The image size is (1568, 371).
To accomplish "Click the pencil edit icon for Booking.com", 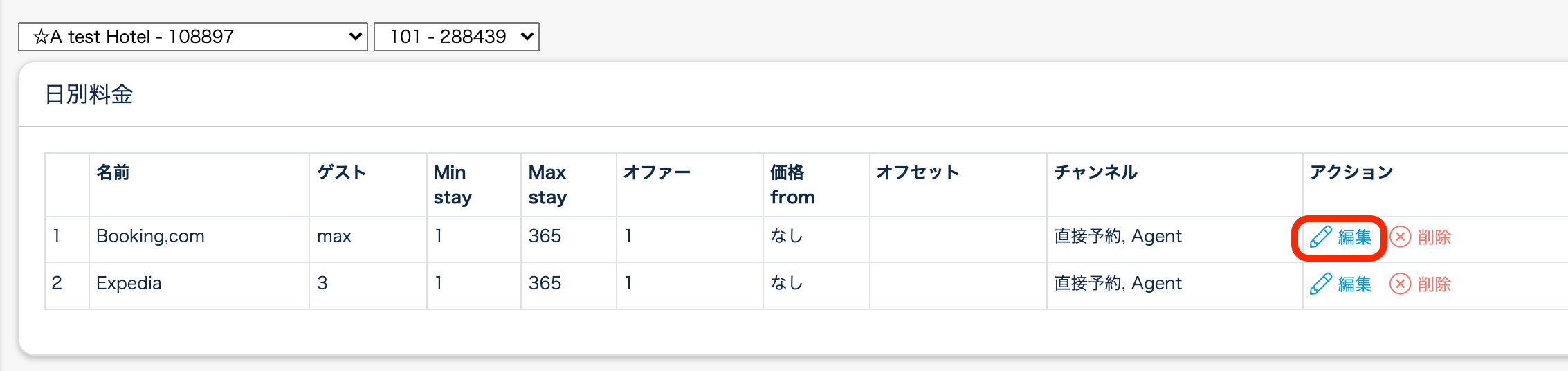I will click(x=1320, y=237).
